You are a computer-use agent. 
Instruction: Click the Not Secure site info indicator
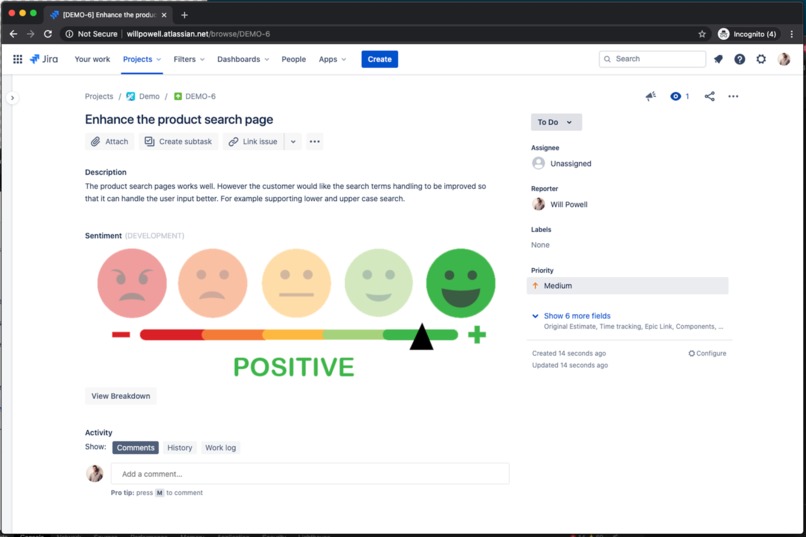click(91, 34)
